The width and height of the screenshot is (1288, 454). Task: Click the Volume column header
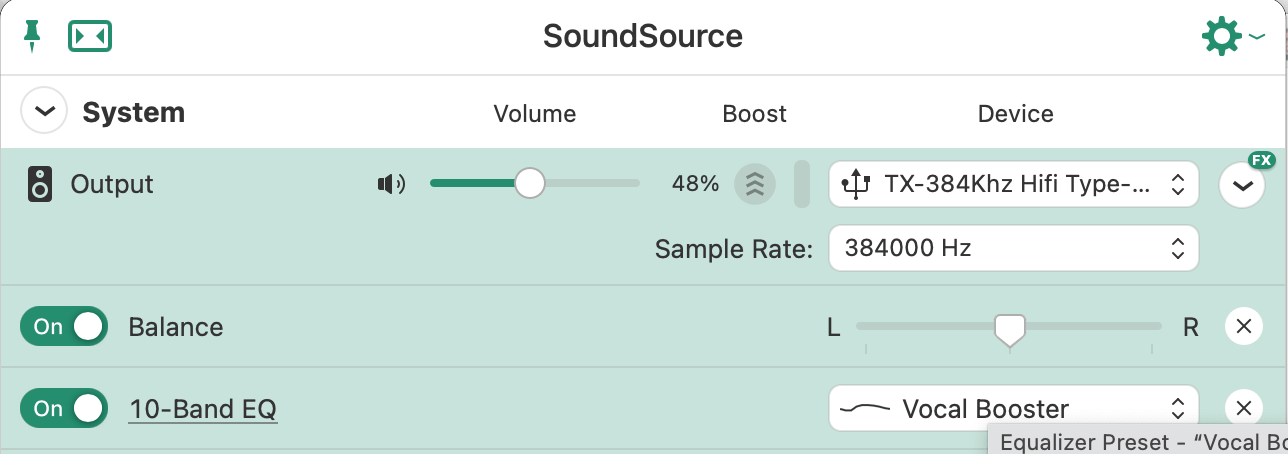click(535, 114)
